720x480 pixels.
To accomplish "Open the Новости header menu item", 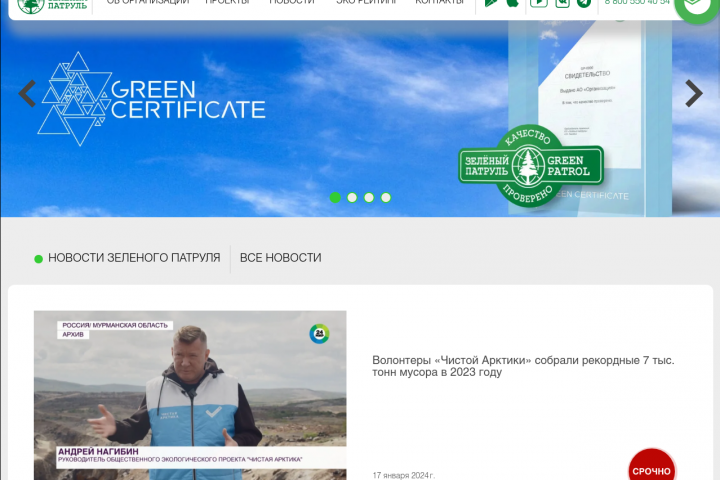I will coord(292,2).
